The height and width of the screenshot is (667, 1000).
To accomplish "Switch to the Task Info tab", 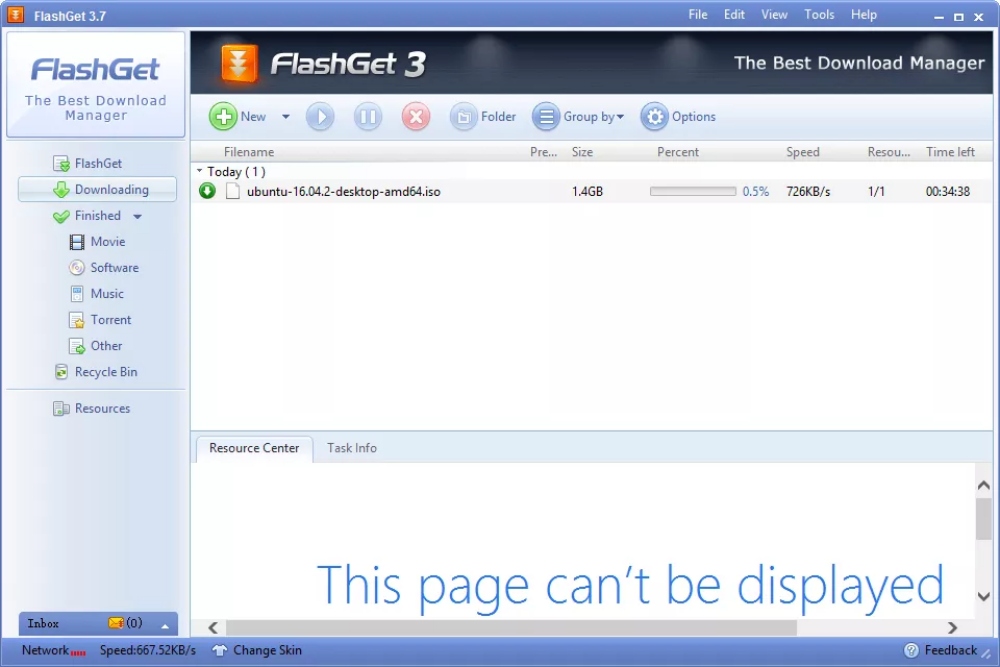I will coord(352,448).
